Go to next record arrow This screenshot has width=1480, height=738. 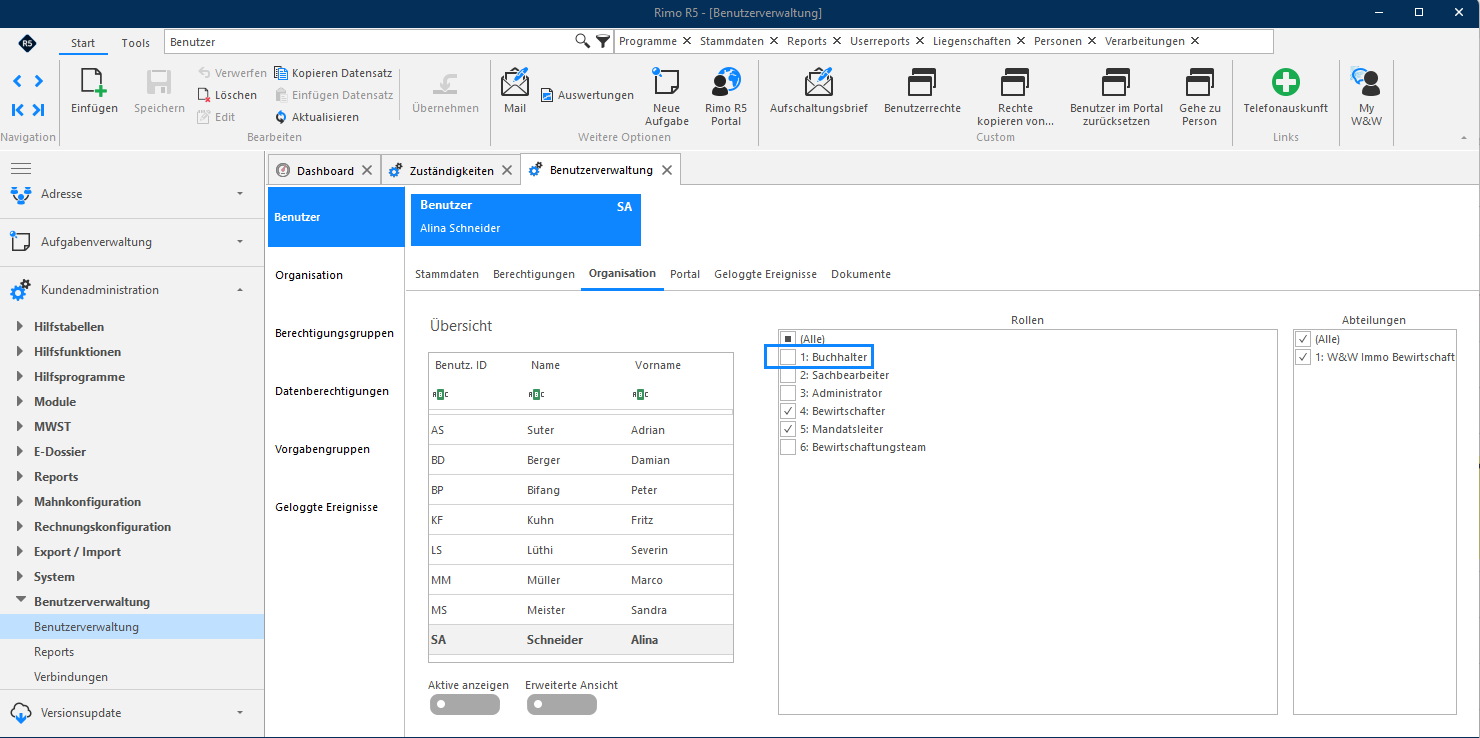(38, 81)
